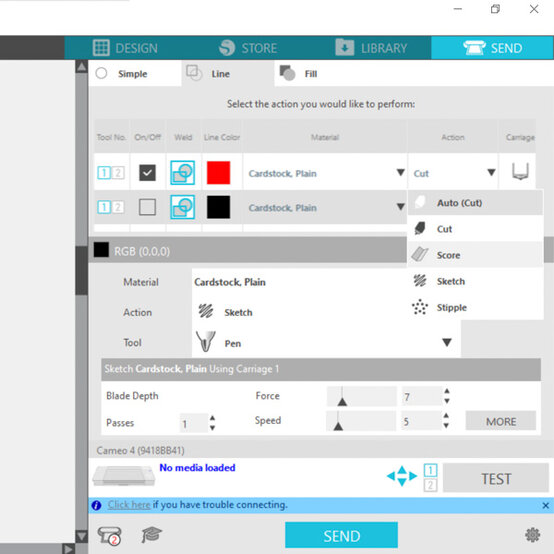Click the red line color swatch
The height and width of the screenshot is (554, 554).
pyautogui.click(x=218, y=173)
